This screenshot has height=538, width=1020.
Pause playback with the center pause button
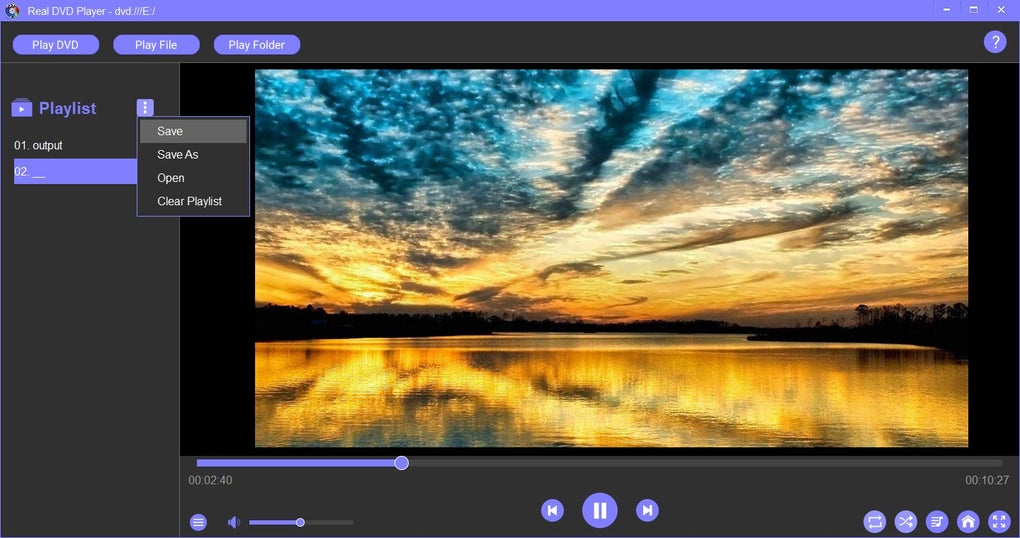pyautogui.click(x=599, y=510)
